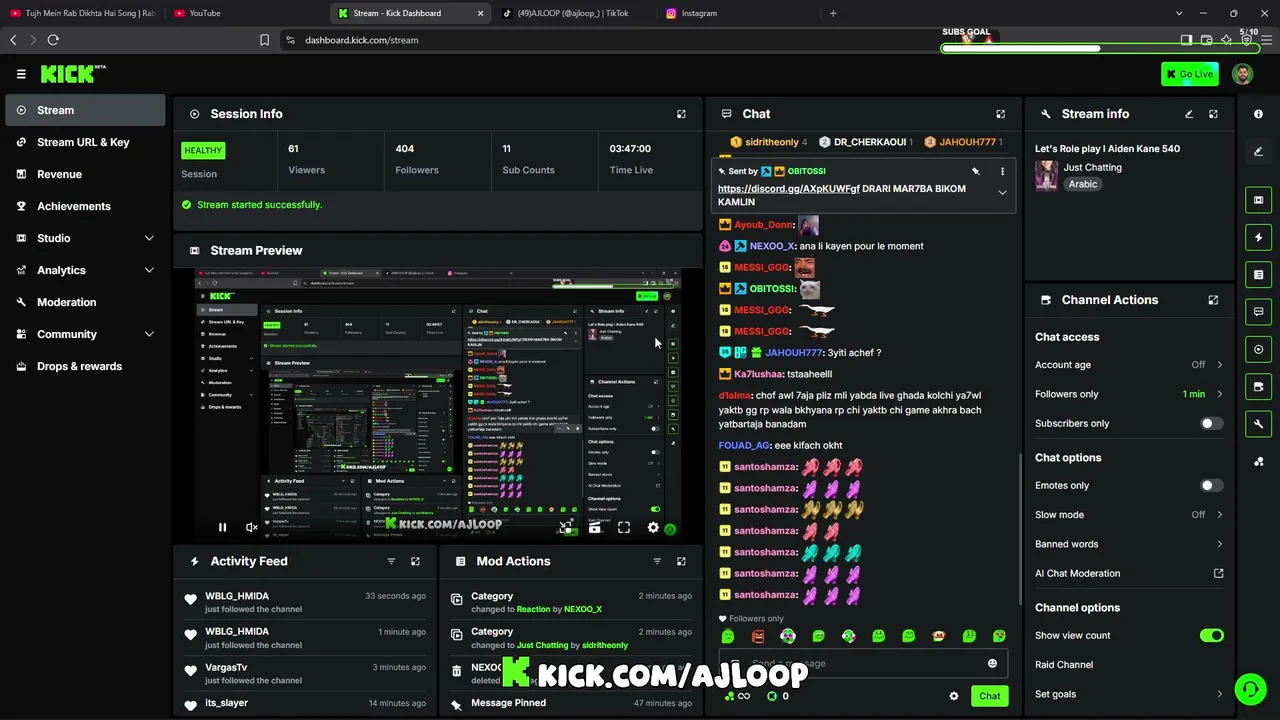Reload the browser page

pyautogui.click(x=53, y=40)
